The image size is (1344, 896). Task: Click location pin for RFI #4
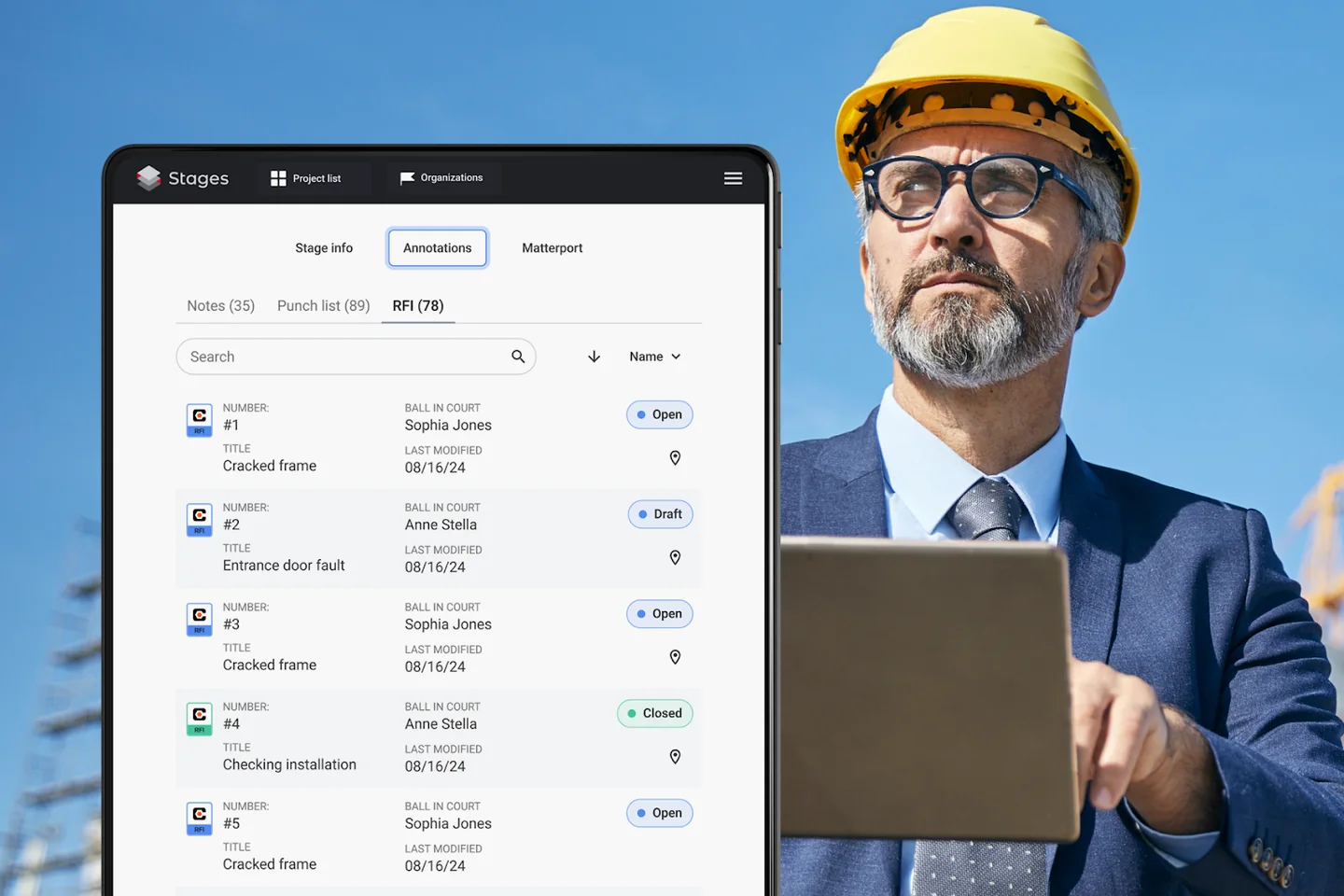tap(675, 757)
